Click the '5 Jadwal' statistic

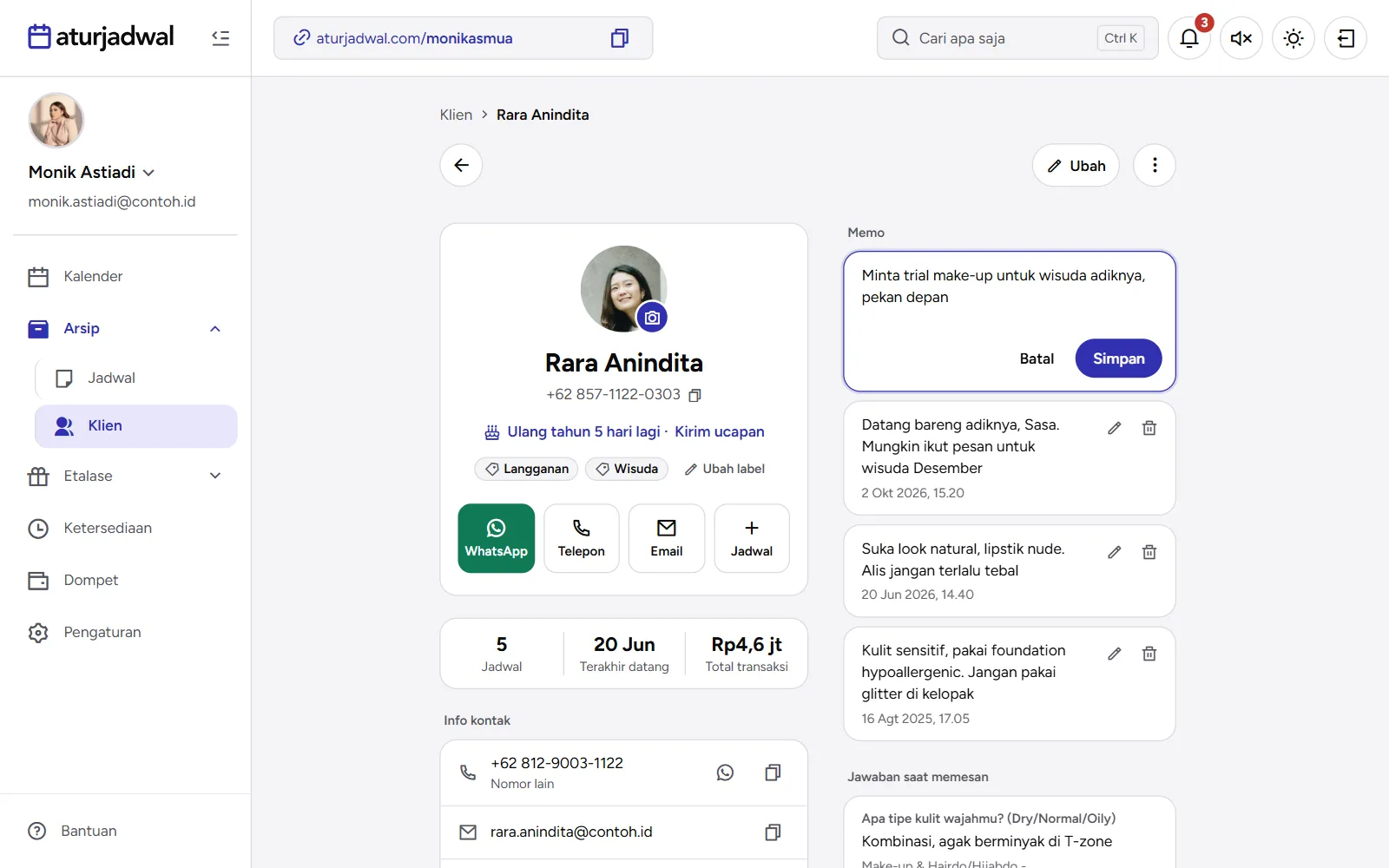502,654
